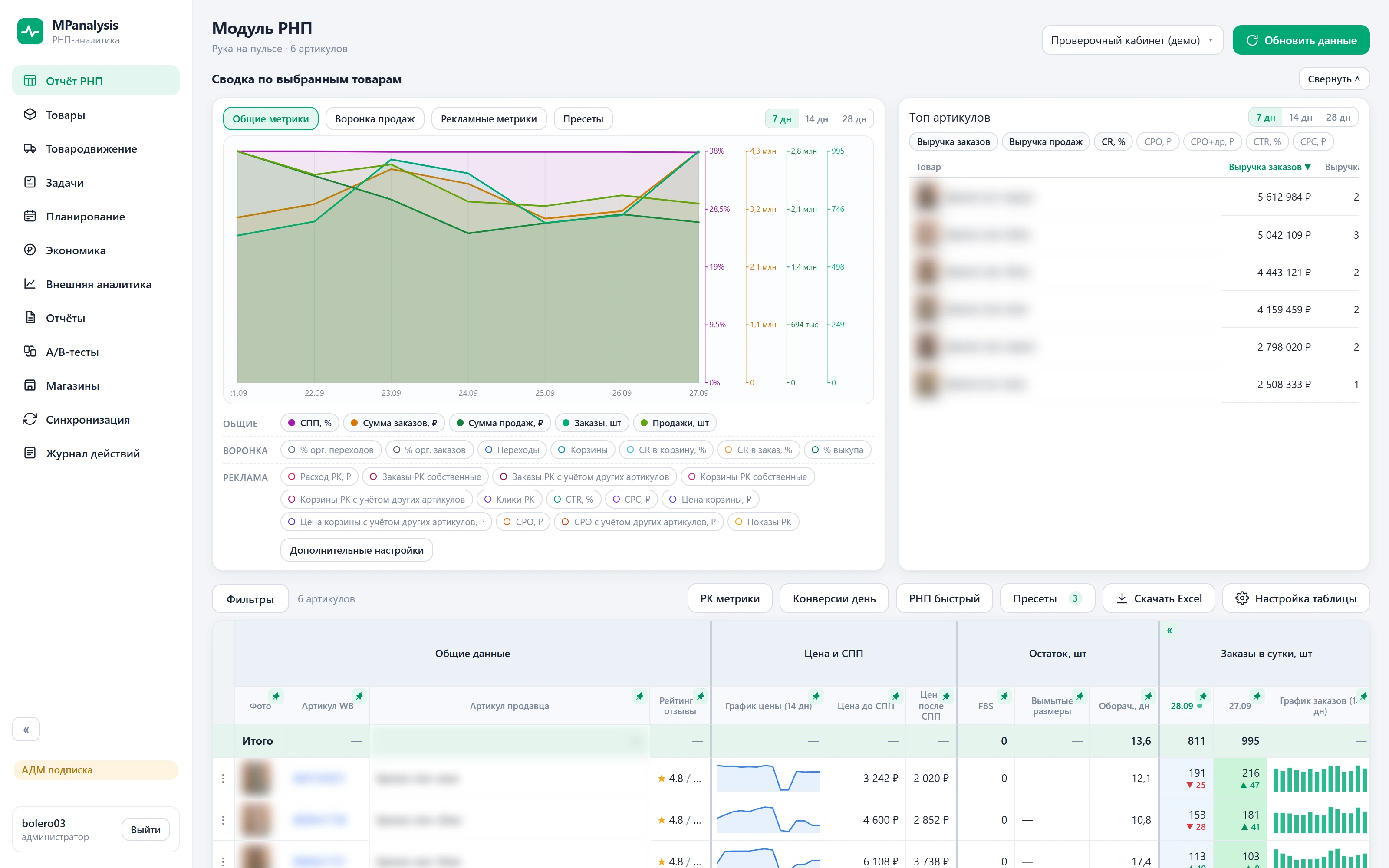The height and width of the screenshot is (868, 1389).
Task: Click the pin icon on FBS column
Action: [x=1004, y=696]
